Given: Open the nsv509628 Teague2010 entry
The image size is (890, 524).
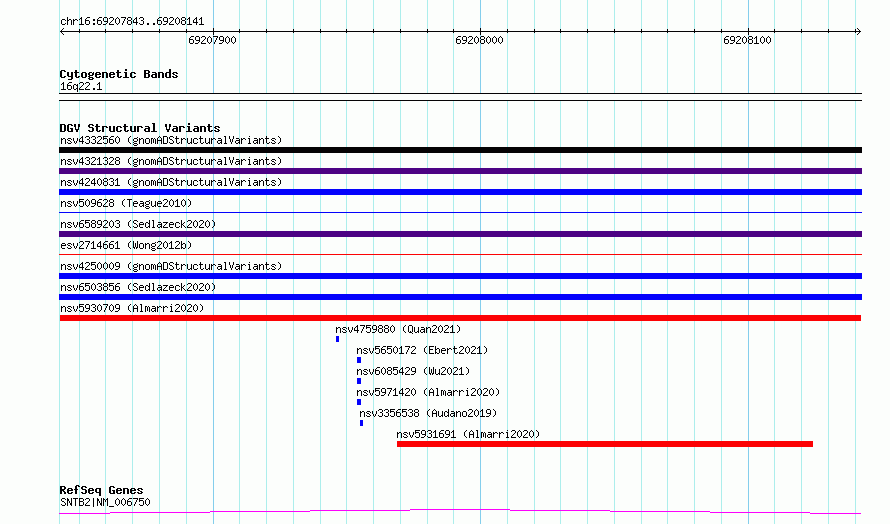Looking at the screenshot, I should tap(126, 203).
